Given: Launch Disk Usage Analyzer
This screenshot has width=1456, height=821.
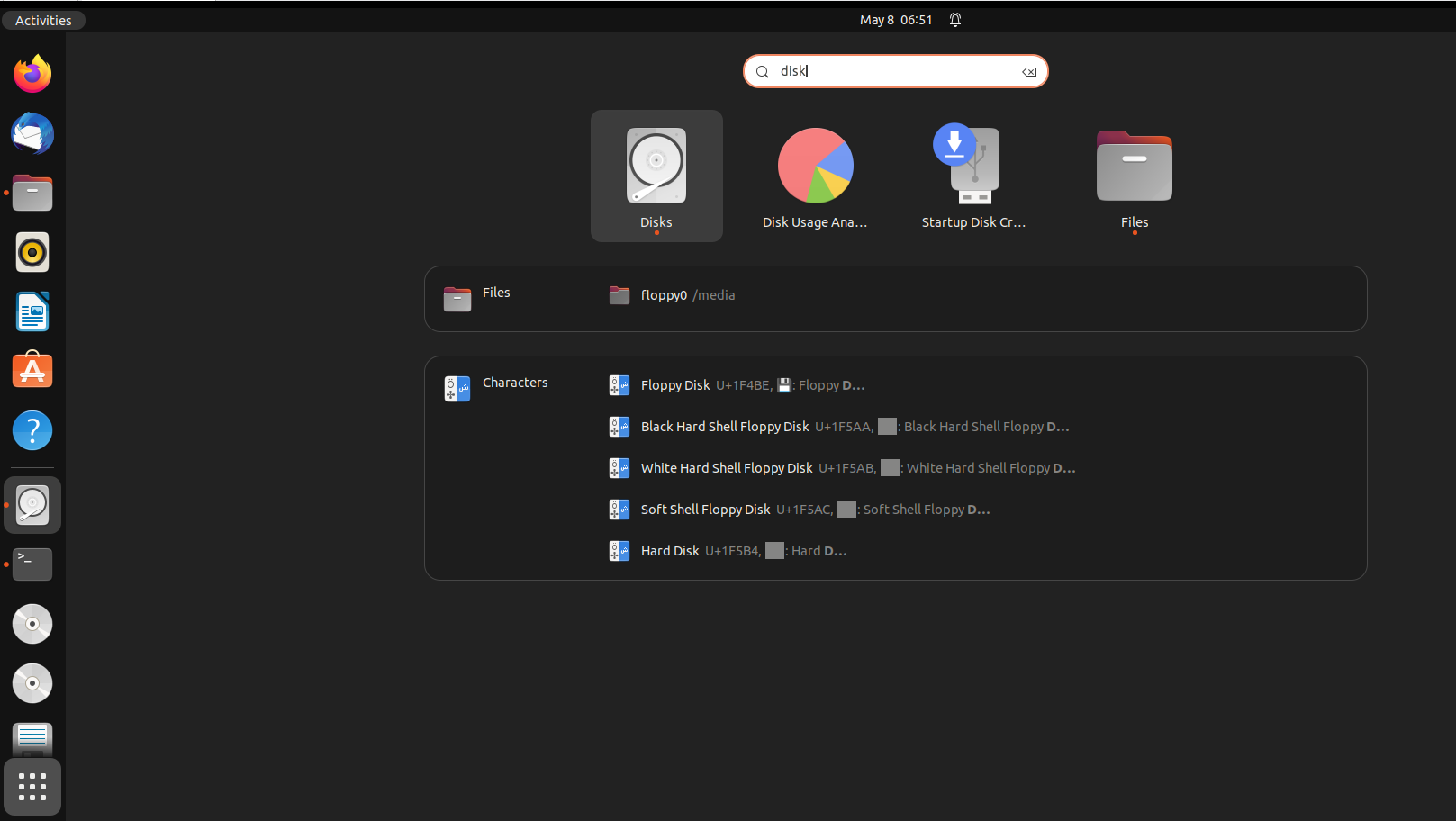Looking at the screenshot, I should (815, 176).
